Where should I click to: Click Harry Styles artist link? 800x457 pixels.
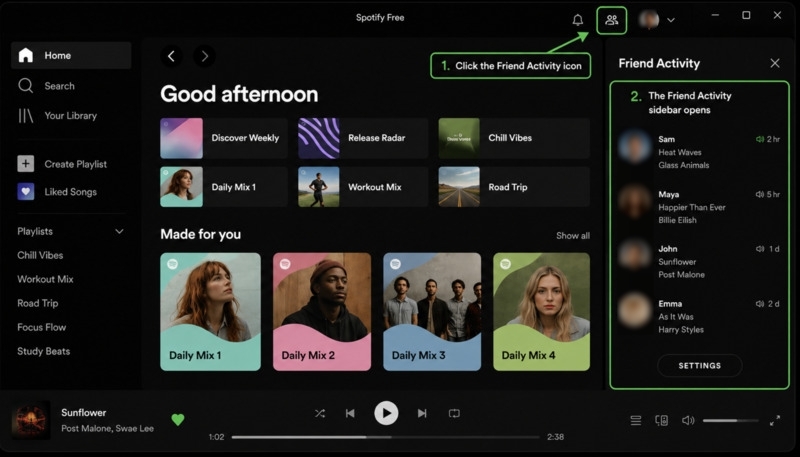681,330
